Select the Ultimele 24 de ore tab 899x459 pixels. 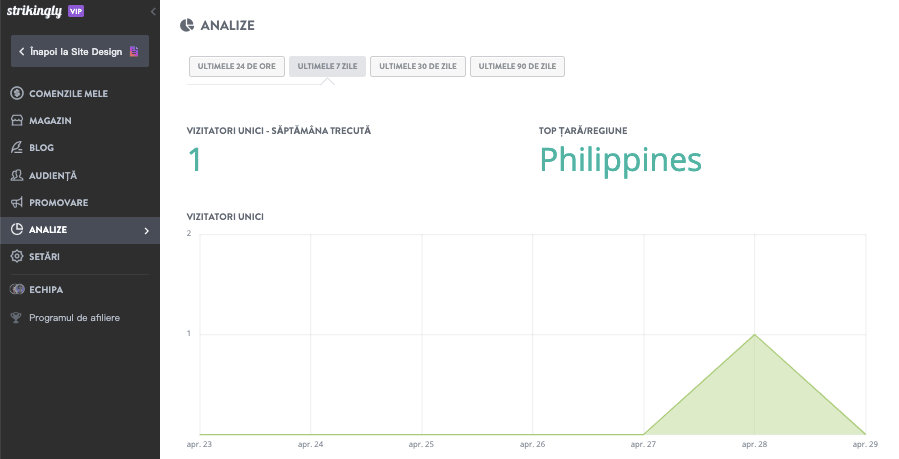coord(236,67)
